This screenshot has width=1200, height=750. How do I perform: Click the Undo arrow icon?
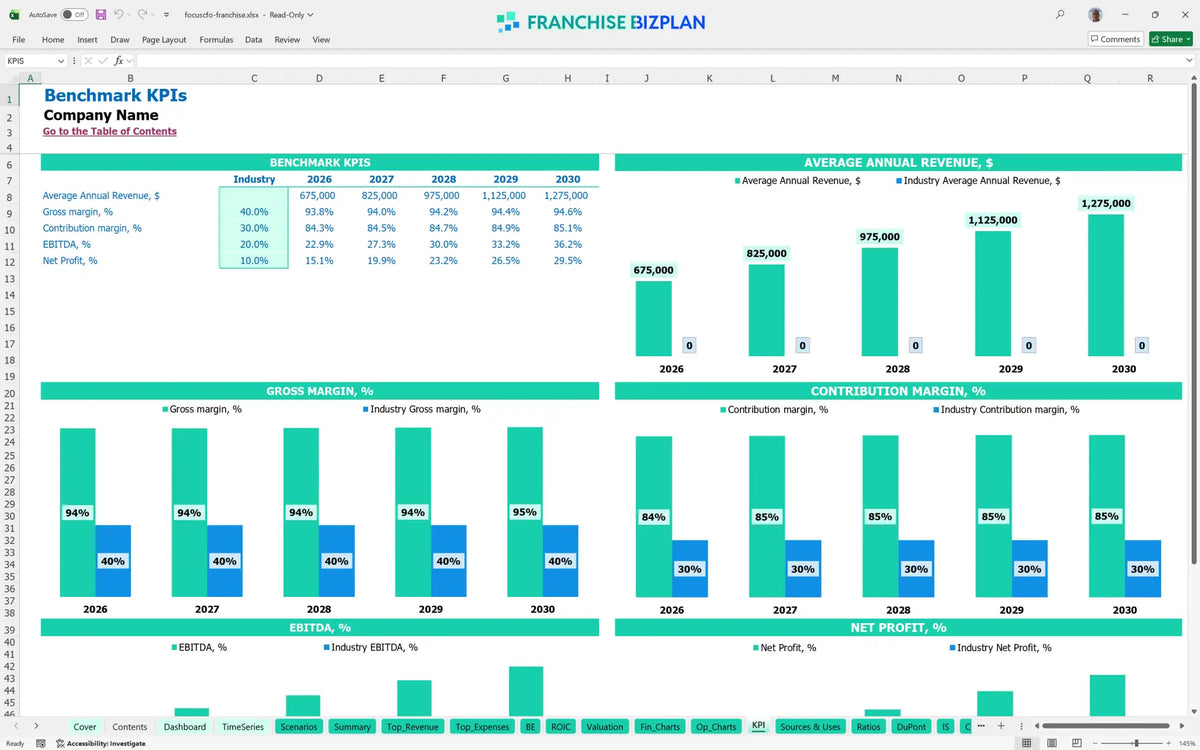point(118,15)
